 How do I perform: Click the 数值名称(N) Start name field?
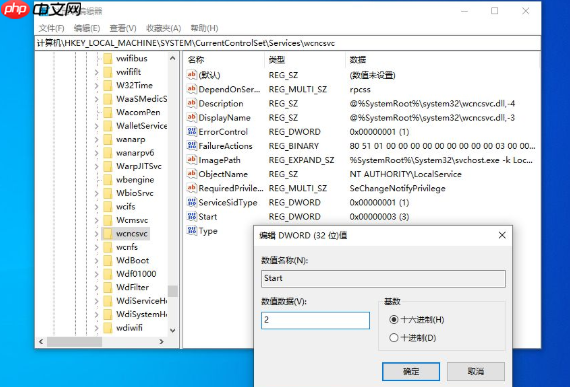pyautogui.click(x=383, y=279)
